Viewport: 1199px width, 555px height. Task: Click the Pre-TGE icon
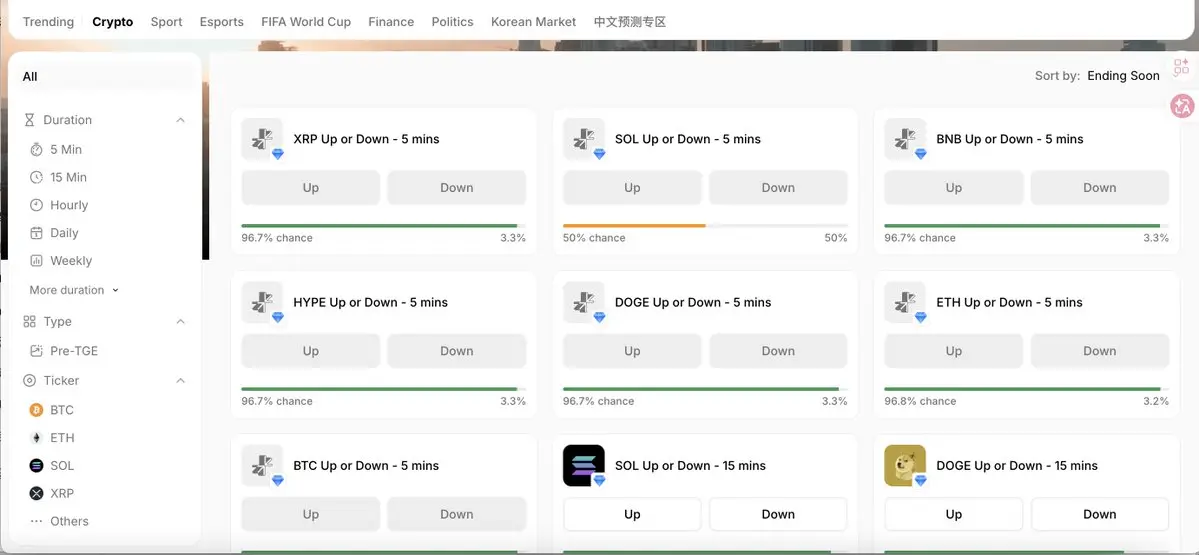(36, 351)
